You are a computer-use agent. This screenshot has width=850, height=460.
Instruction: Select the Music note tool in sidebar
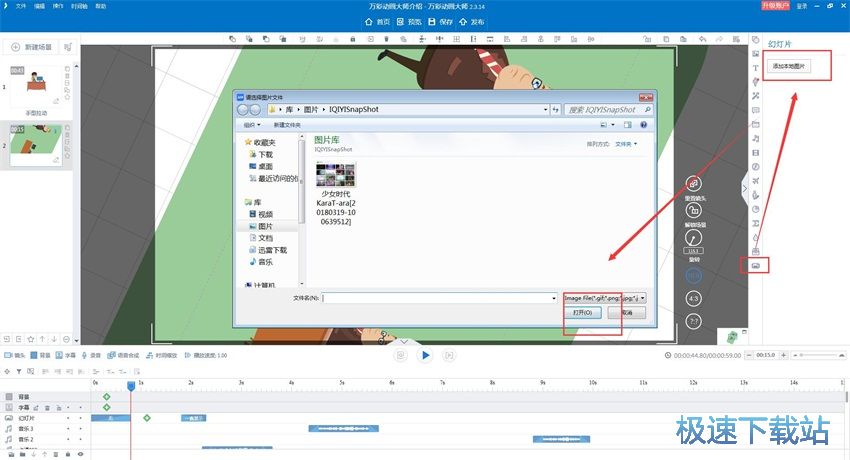(x=756, y=139)
